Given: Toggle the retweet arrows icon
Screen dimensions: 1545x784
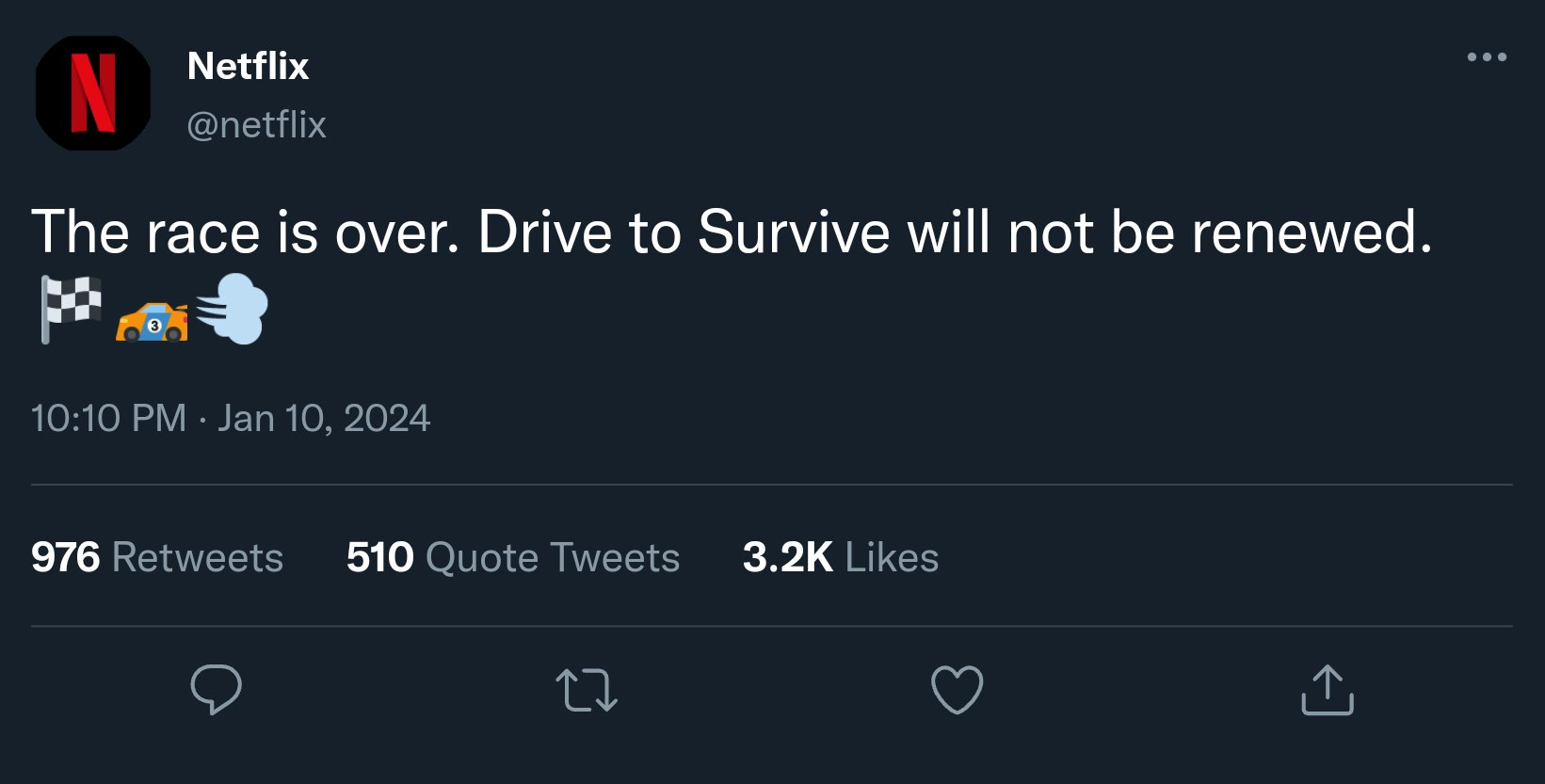Looking at the screenshot, I should pos(587,689).
